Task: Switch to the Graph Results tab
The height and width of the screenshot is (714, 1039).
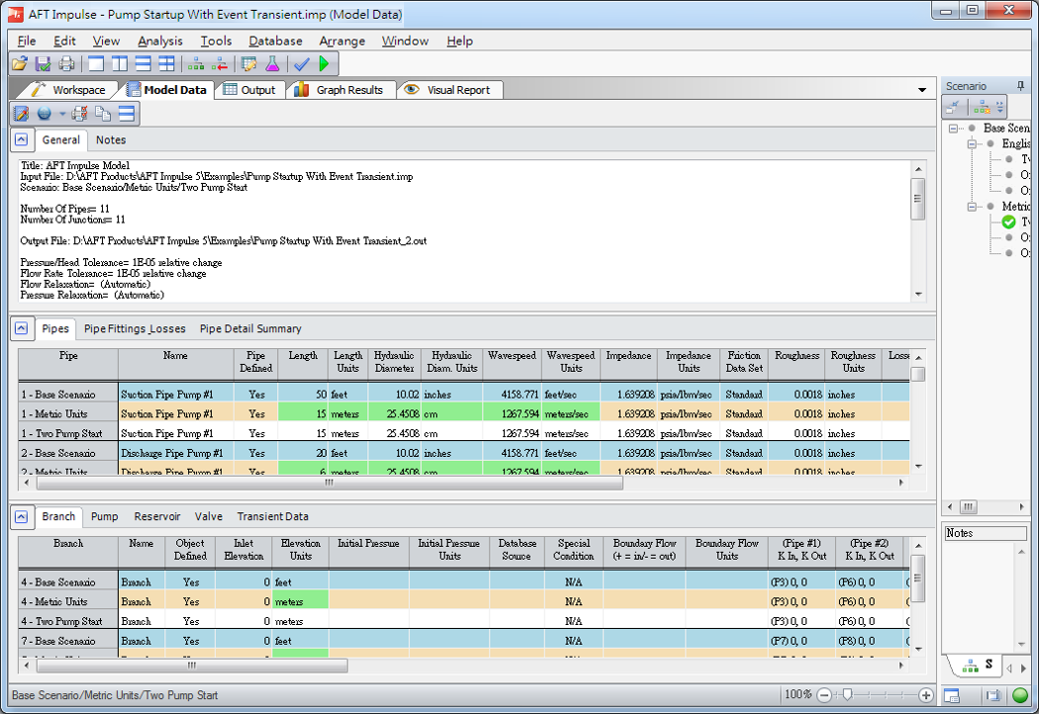Action: point(340,90)
